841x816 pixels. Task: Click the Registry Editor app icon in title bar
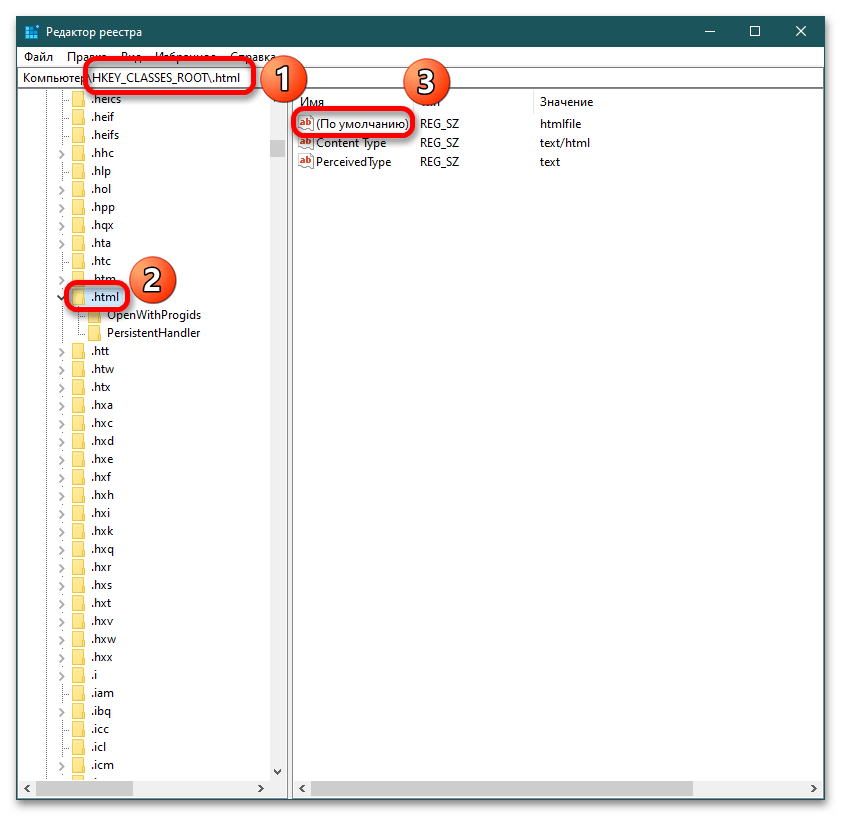coord(31,31)
